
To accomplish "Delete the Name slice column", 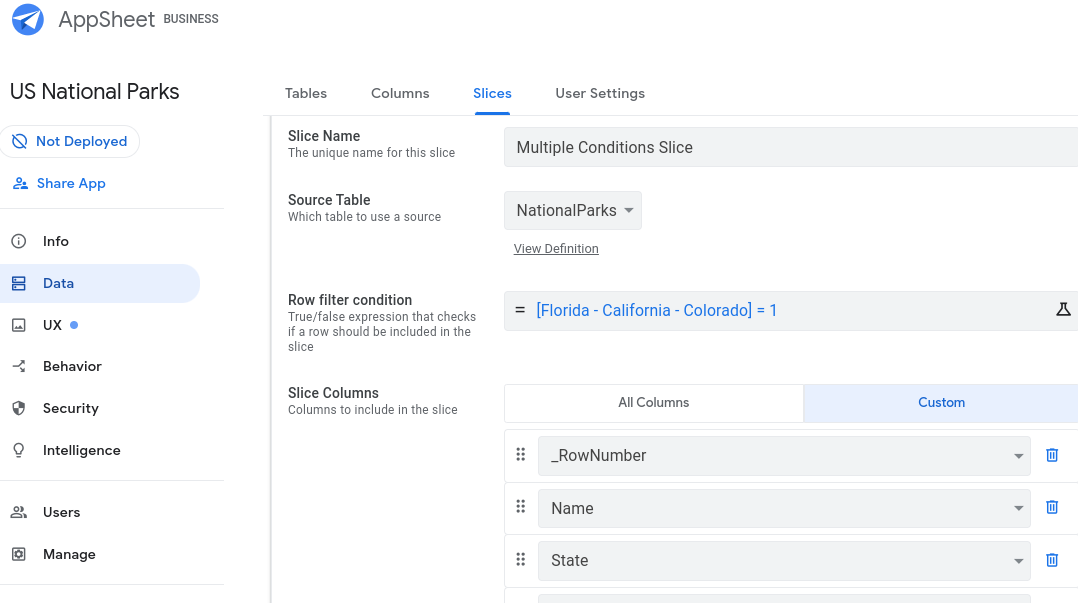I will click(x=1052, y=507).
